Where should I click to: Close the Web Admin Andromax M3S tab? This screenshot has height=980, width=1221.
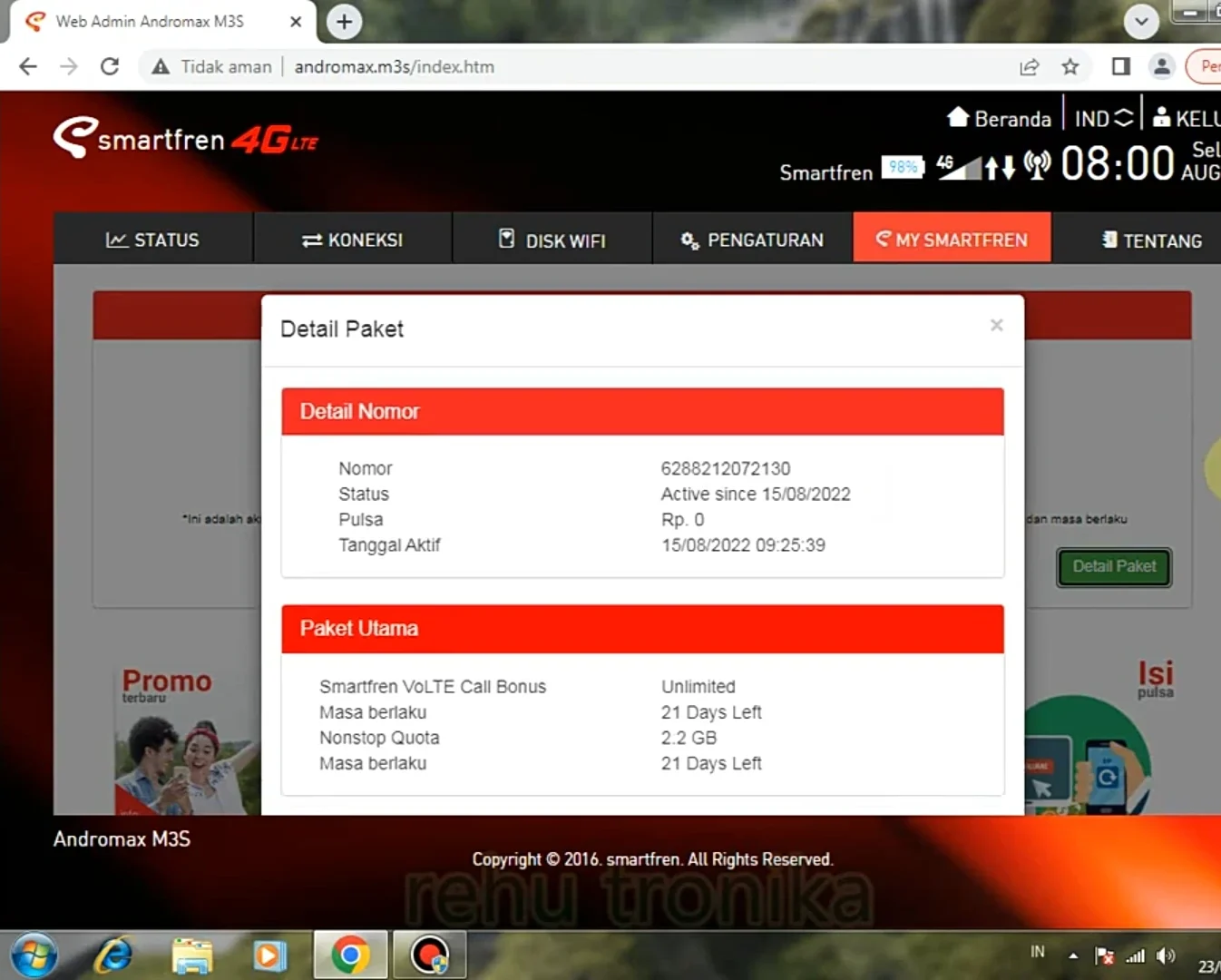coord(296,21)
